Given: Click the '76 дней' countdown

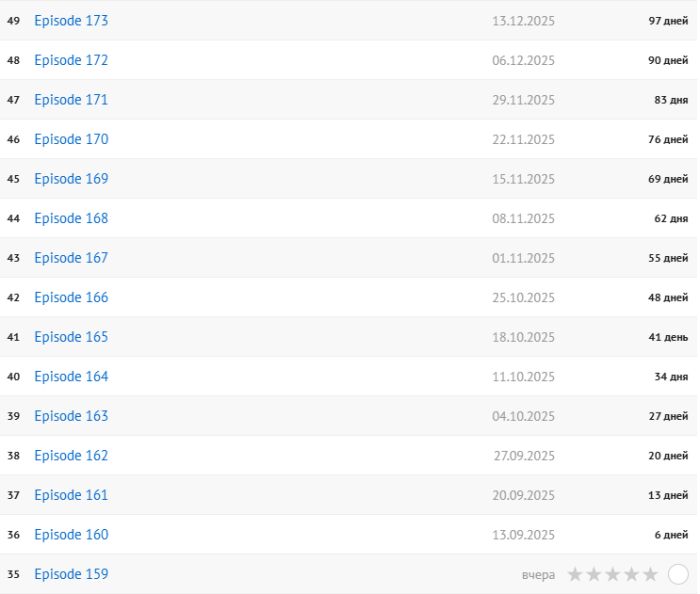Looking at the screenshot, I should pyautogui.click(x=668, y=139).
